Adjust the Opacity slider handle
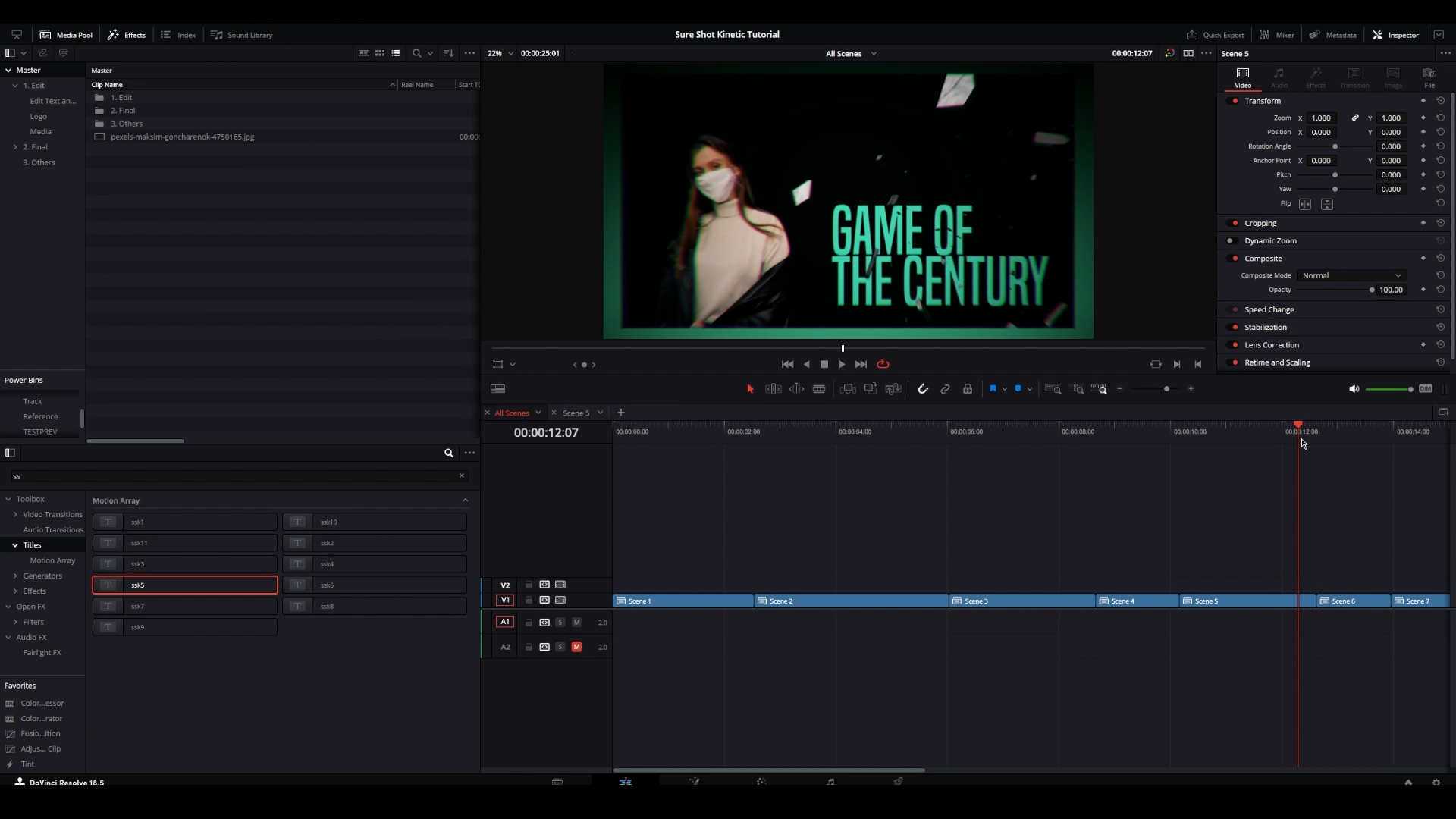The height and width of the screenshot is (819, 1456). [1372, 290]
